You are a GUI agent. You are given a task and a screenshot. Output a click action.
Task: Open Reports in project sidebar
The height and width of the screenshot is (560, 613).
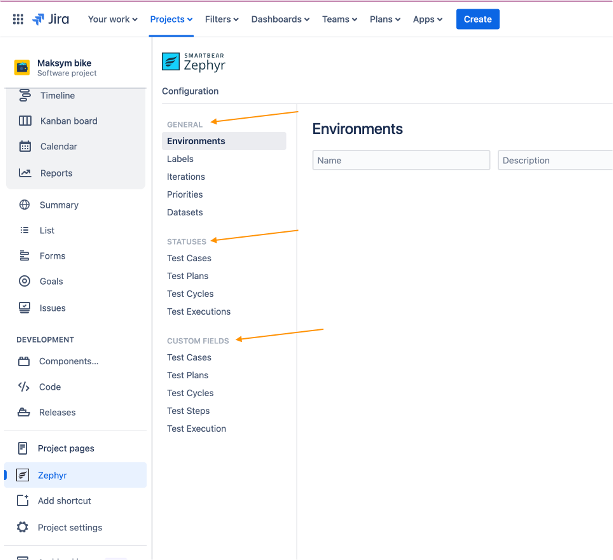56,173
